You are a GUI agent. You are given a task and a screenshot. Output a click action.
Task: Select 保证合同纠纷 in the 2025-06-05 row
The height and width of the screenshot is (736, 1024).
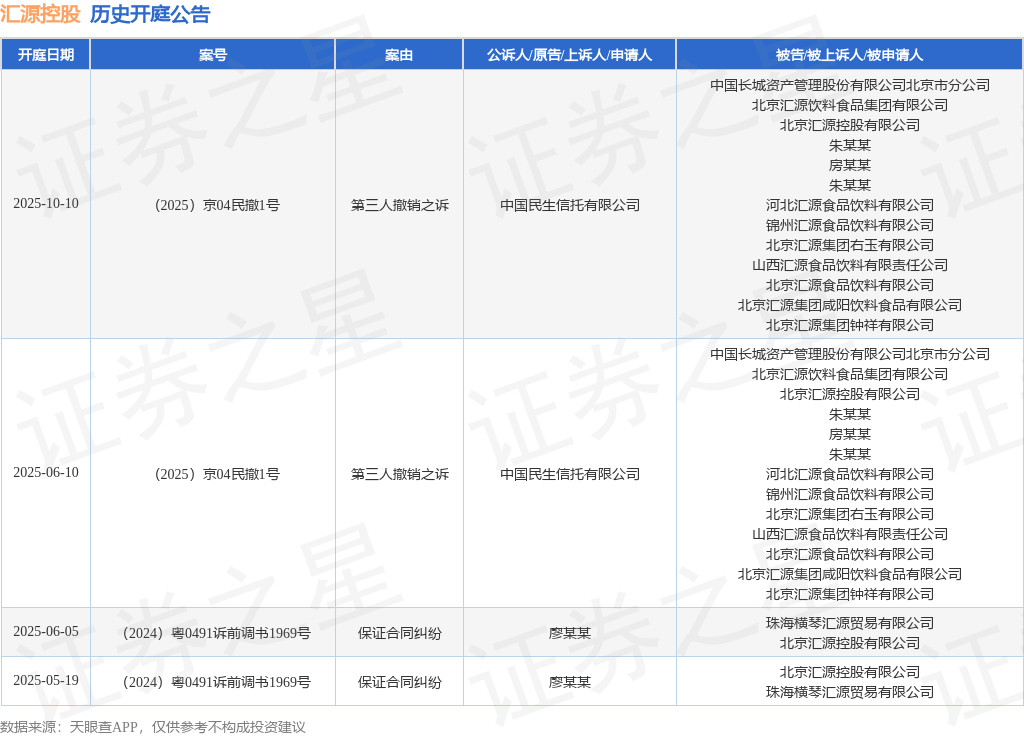click(400, 633)
